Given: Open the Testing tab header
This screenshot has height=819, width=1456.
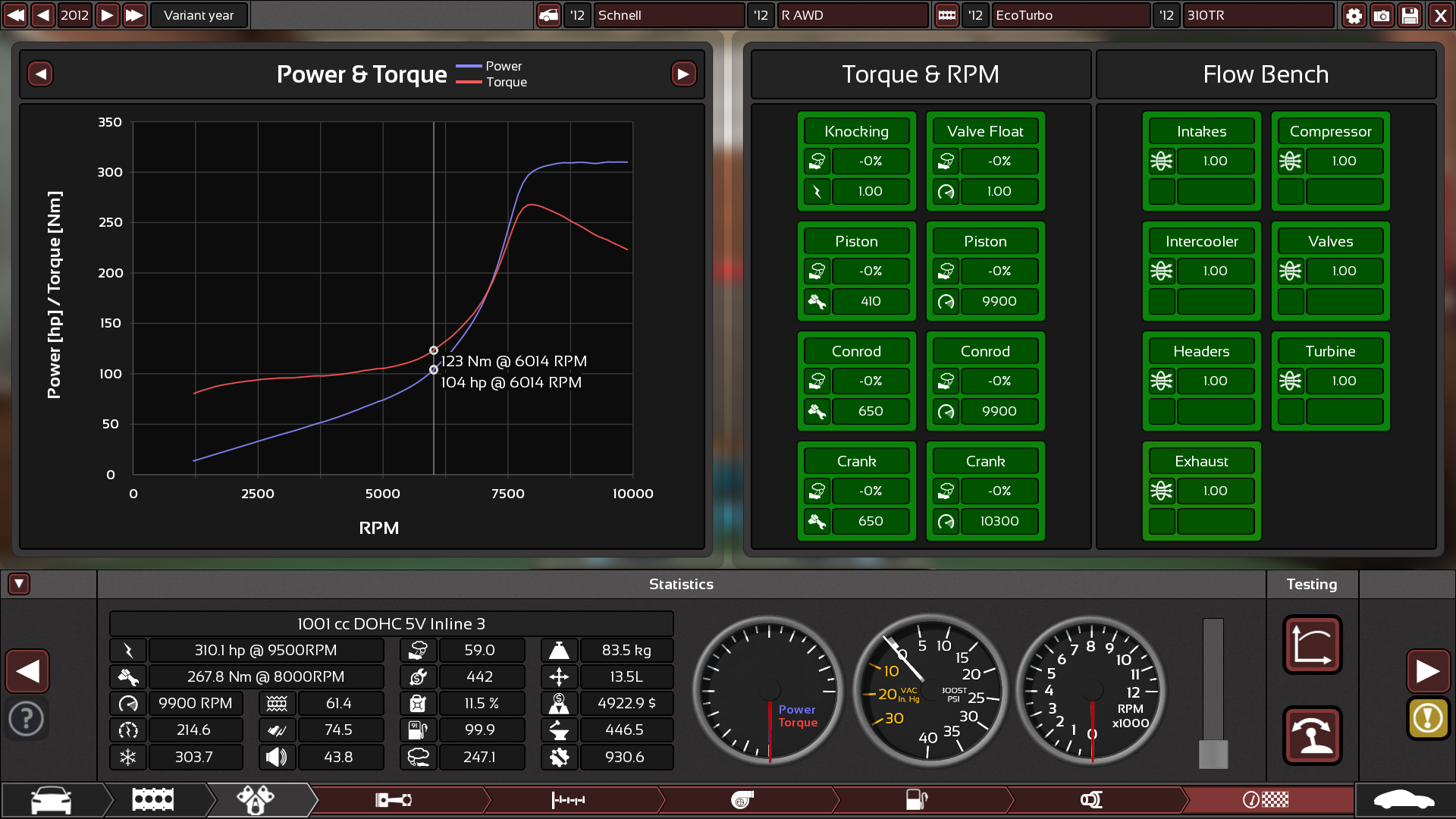Looking at the screenshot, I should [1312, 584].
